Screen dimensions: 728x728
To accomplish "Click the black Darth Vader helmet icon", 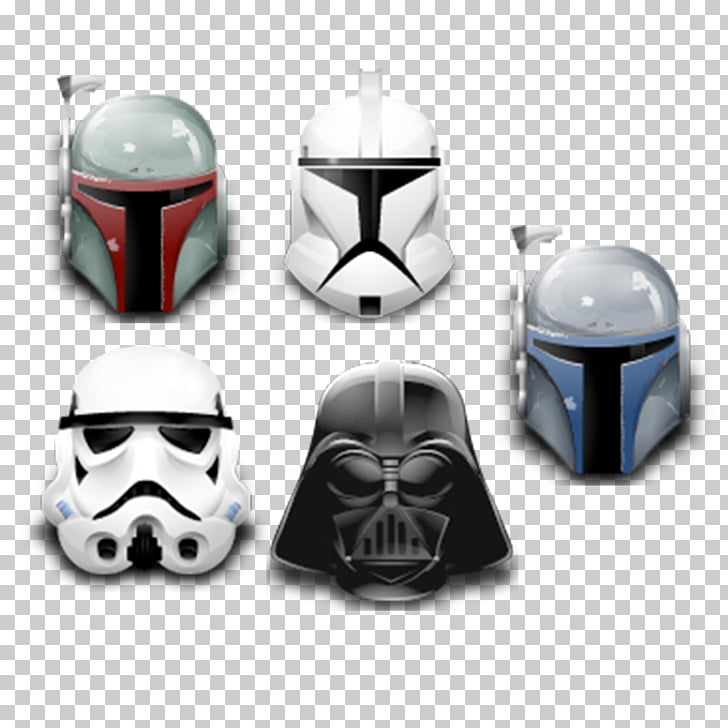I will point(392,481).
